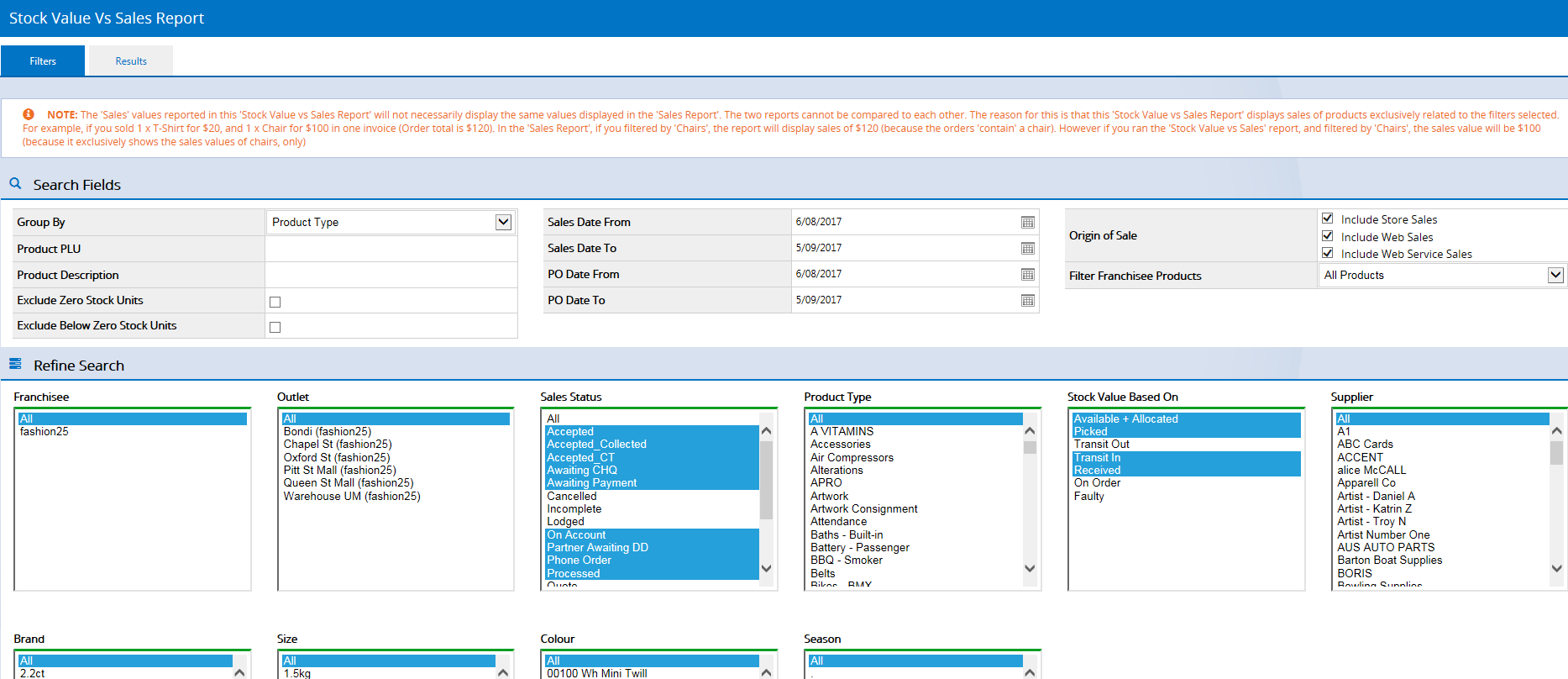This screenshot has width=1568, height=679.
Task: Select Transit Out stock value option
Action: click(1187, 445)
